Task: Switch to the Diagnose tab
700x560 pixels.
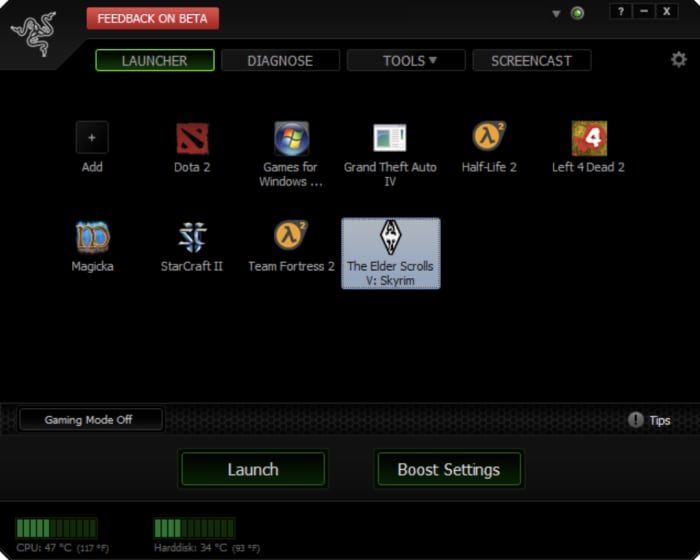Action: (280, 61)
